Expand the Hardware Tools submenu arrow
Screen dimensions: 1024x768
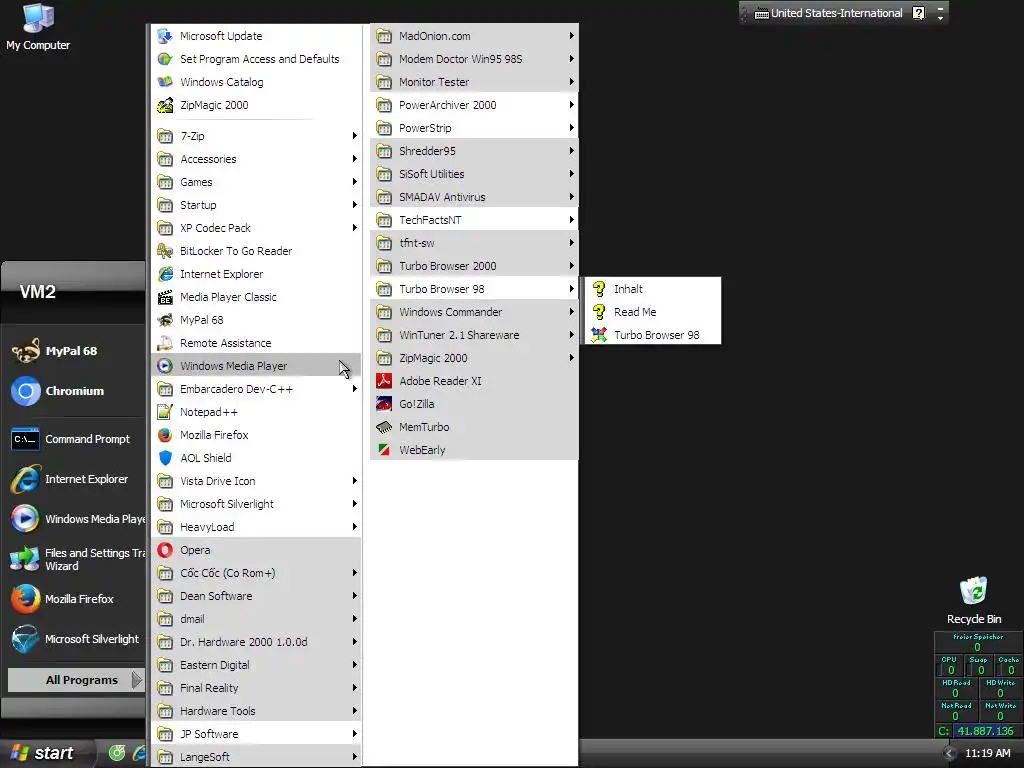pyautogui.click(x=355, y=711)
